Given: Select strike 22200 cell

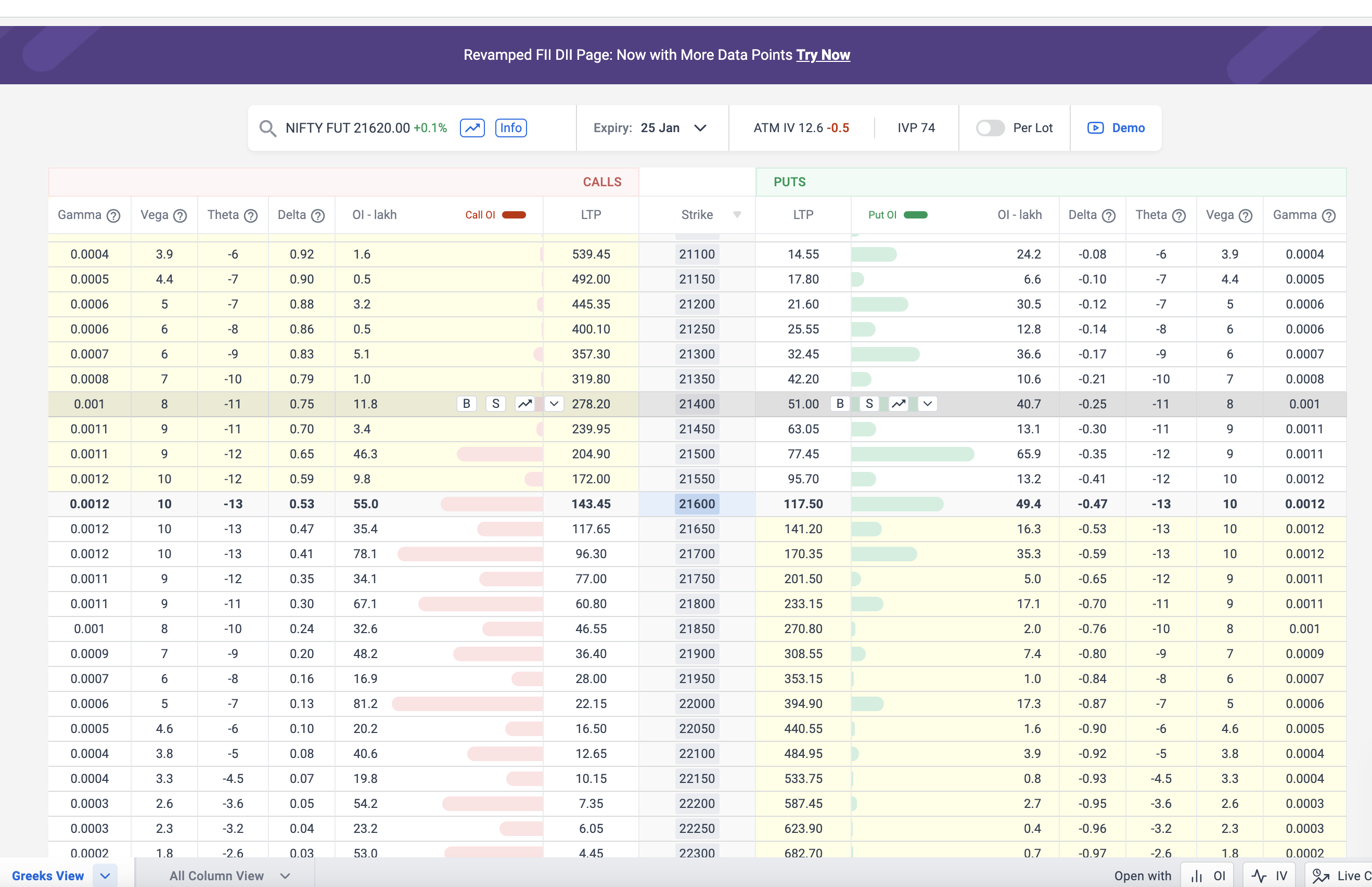Looking at the screenshot, I should pos(697,803).
